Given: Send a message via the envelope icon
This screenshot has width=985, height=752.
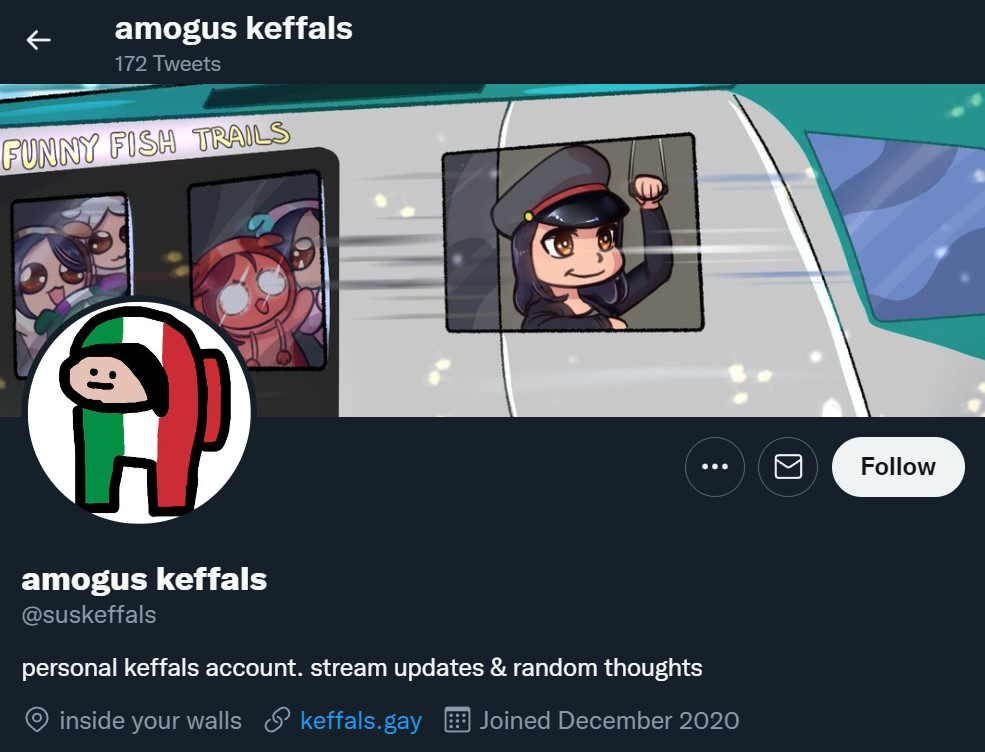Looking at the screenshot, I should coord(788,467).
